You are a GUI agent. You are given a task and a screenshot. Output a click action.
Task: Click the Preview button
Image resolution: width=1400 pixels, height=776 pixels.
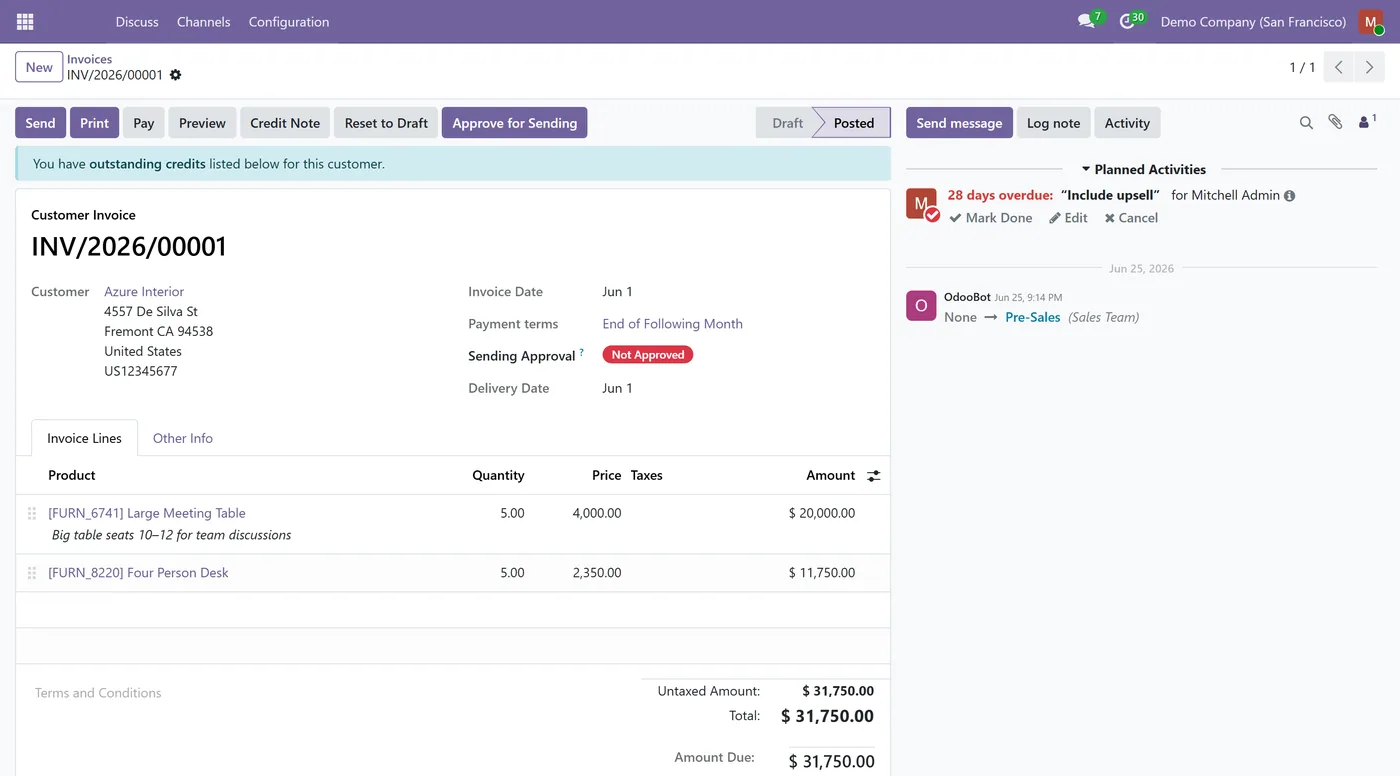(202, 123)
